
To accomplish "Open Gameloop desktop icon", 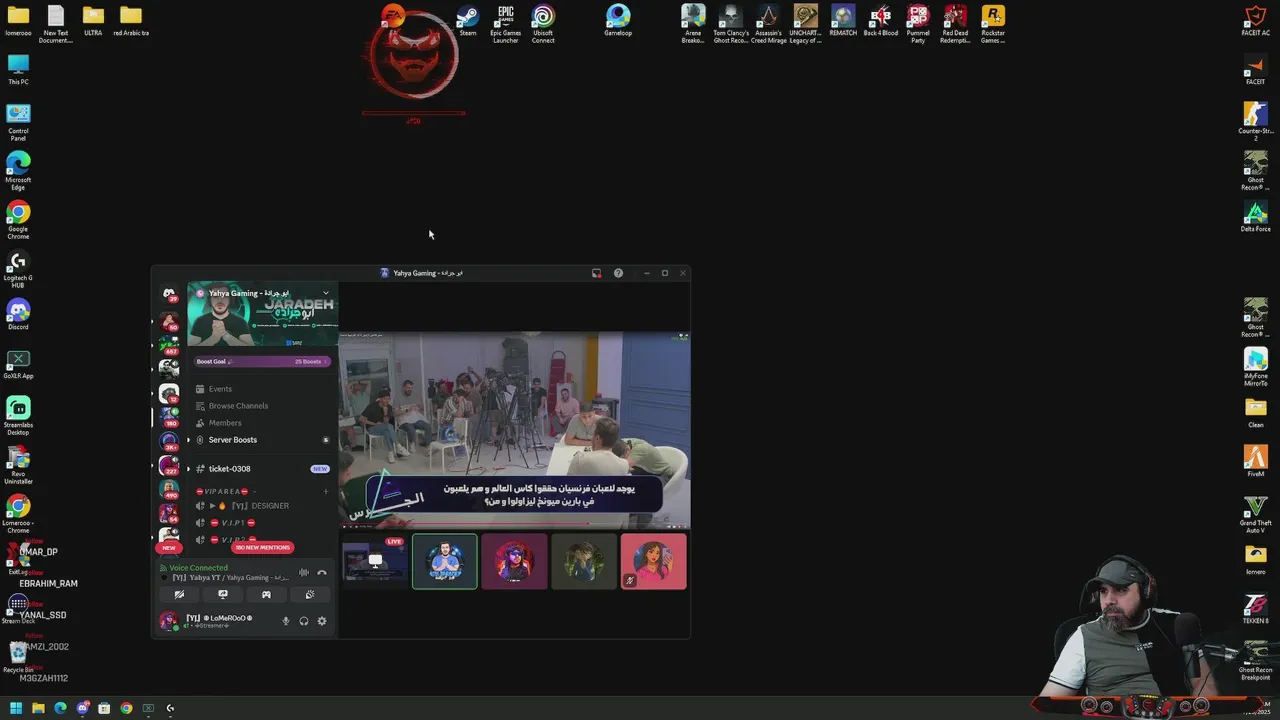I will [618, 21].
